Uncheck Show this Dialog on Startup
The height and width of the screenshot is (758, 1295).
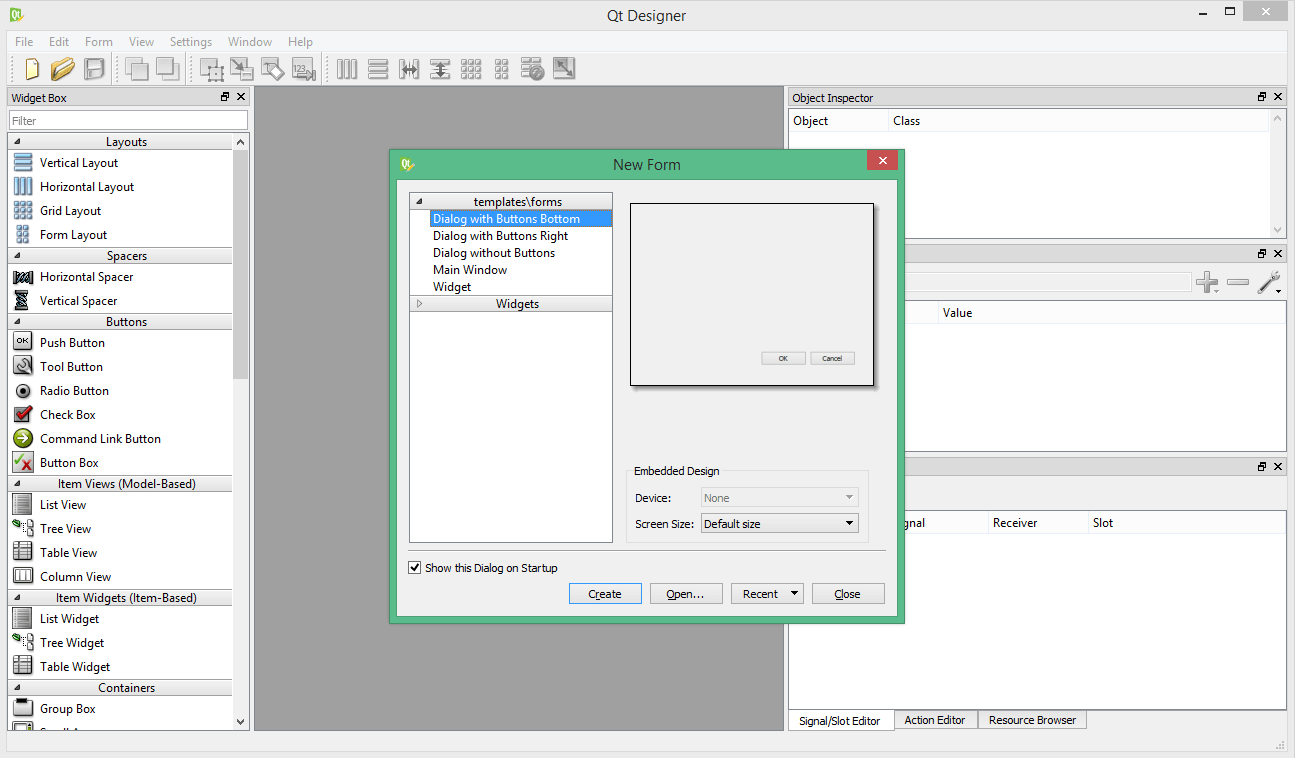pyautogui.click(x=414, y=567)
